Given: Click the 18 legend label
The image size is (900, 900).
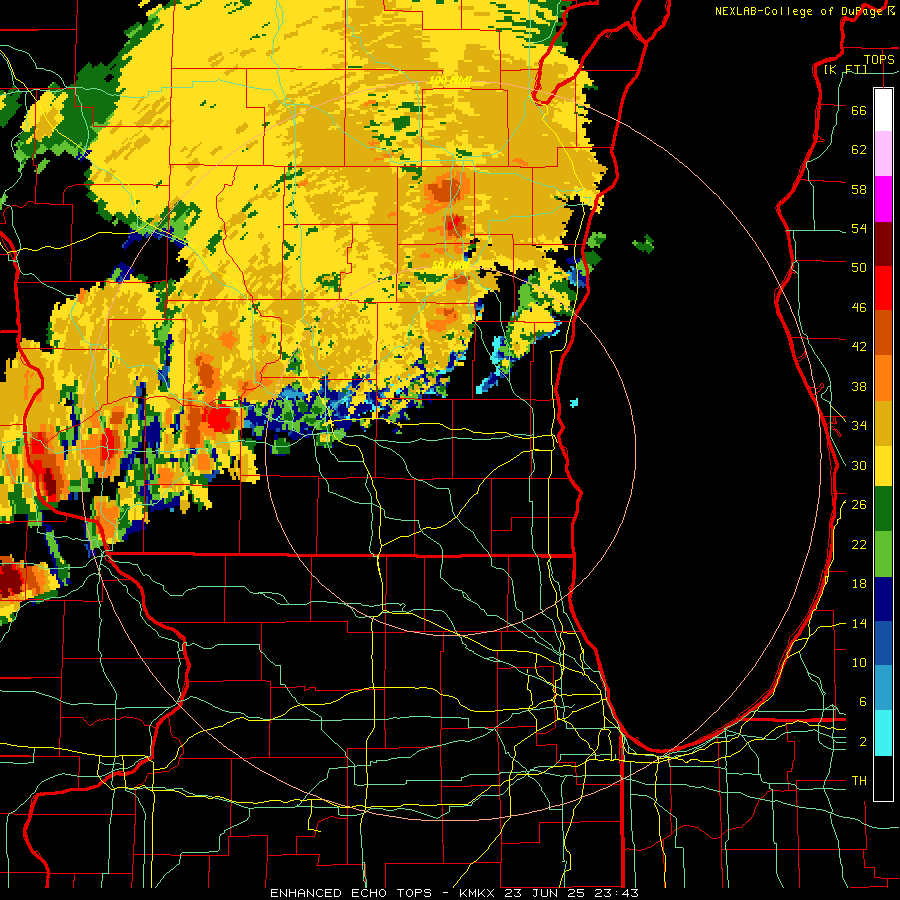Looking at the screenshot, I should [x=859, y=584].
